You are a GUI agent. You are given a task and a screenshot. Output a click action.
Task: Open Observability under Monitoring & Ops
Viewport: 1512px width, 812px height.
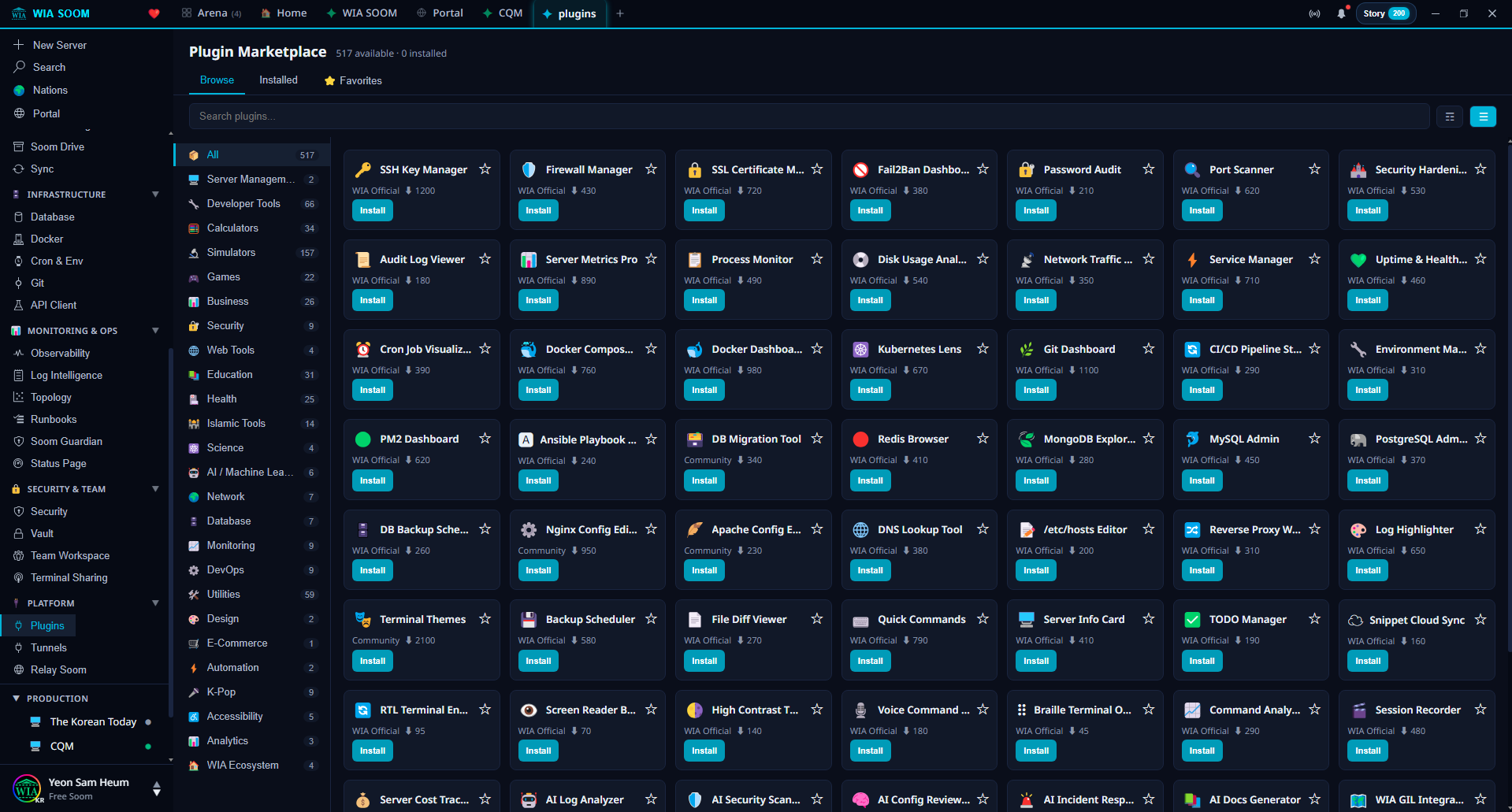click(x=60, y=353)
